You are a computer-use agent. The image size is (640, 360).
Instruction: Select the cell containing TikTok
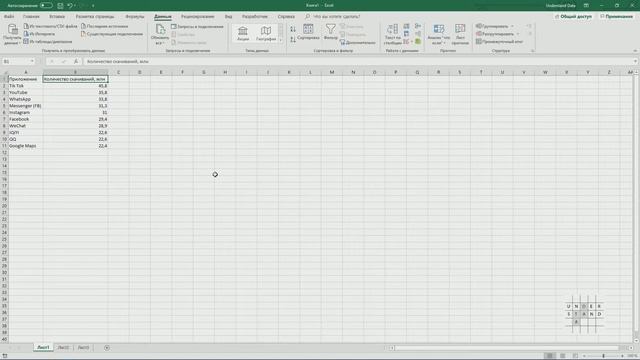pyautogui.click(x=26, y=86)
